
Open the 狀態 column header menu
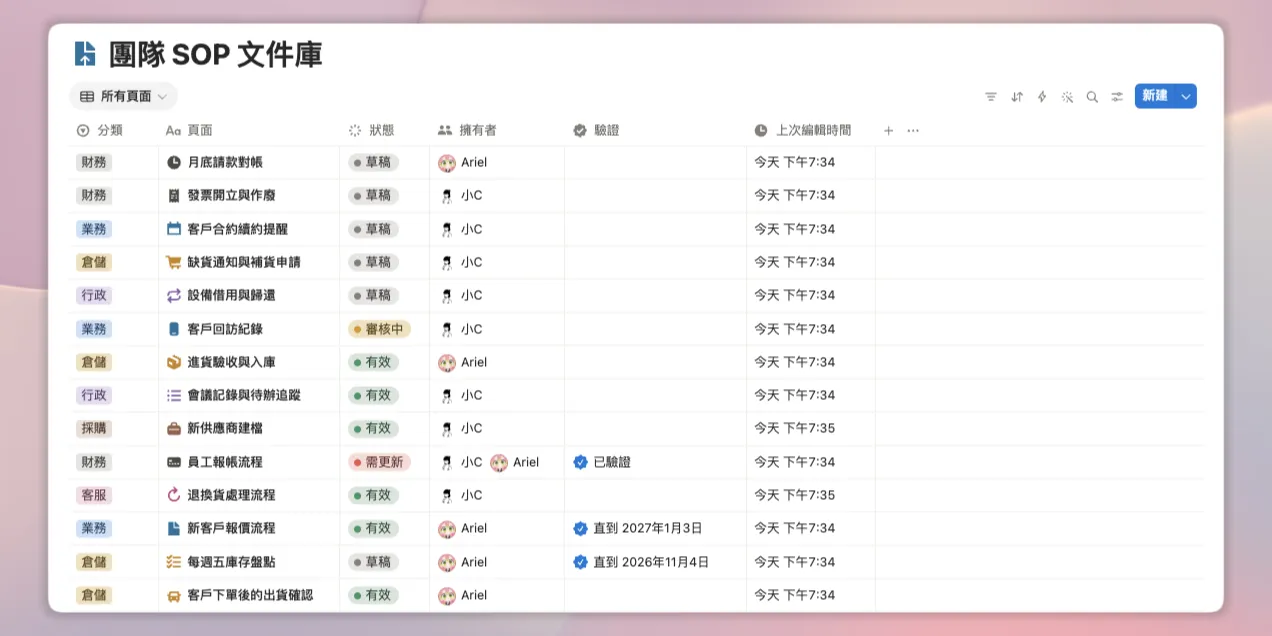(371, 130)
